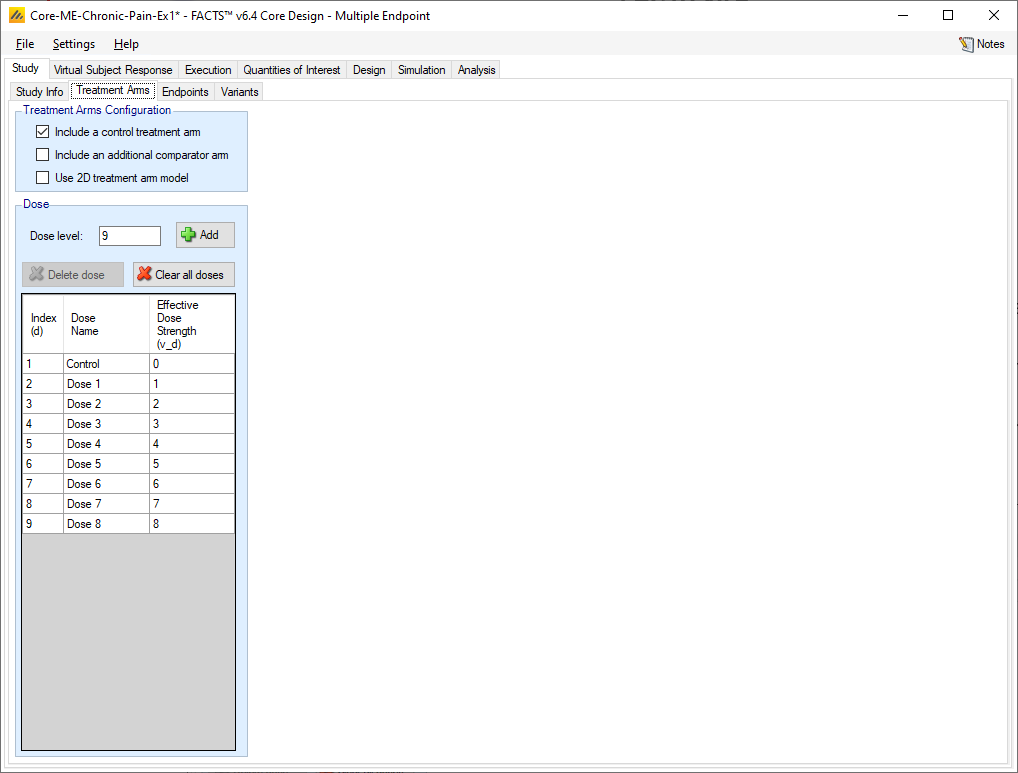Open the Help menu

point(126,44)
